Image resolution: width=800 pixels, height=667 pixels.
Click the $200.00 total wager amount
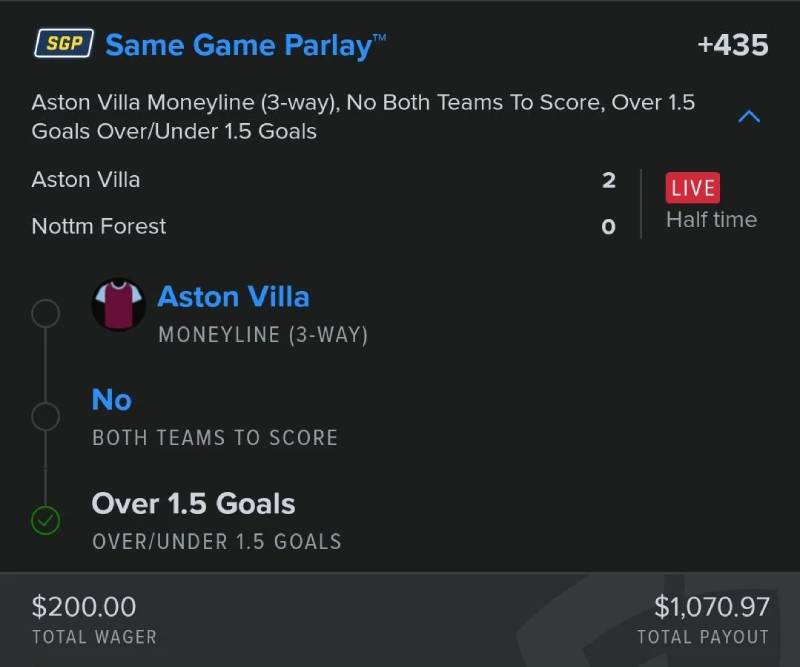tap(84, 606)
